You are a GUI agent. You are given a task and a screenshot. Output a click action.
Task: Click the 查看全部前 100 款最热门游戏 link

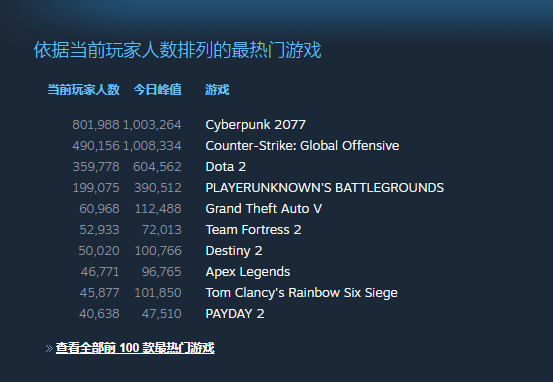(x=135, y=348)
